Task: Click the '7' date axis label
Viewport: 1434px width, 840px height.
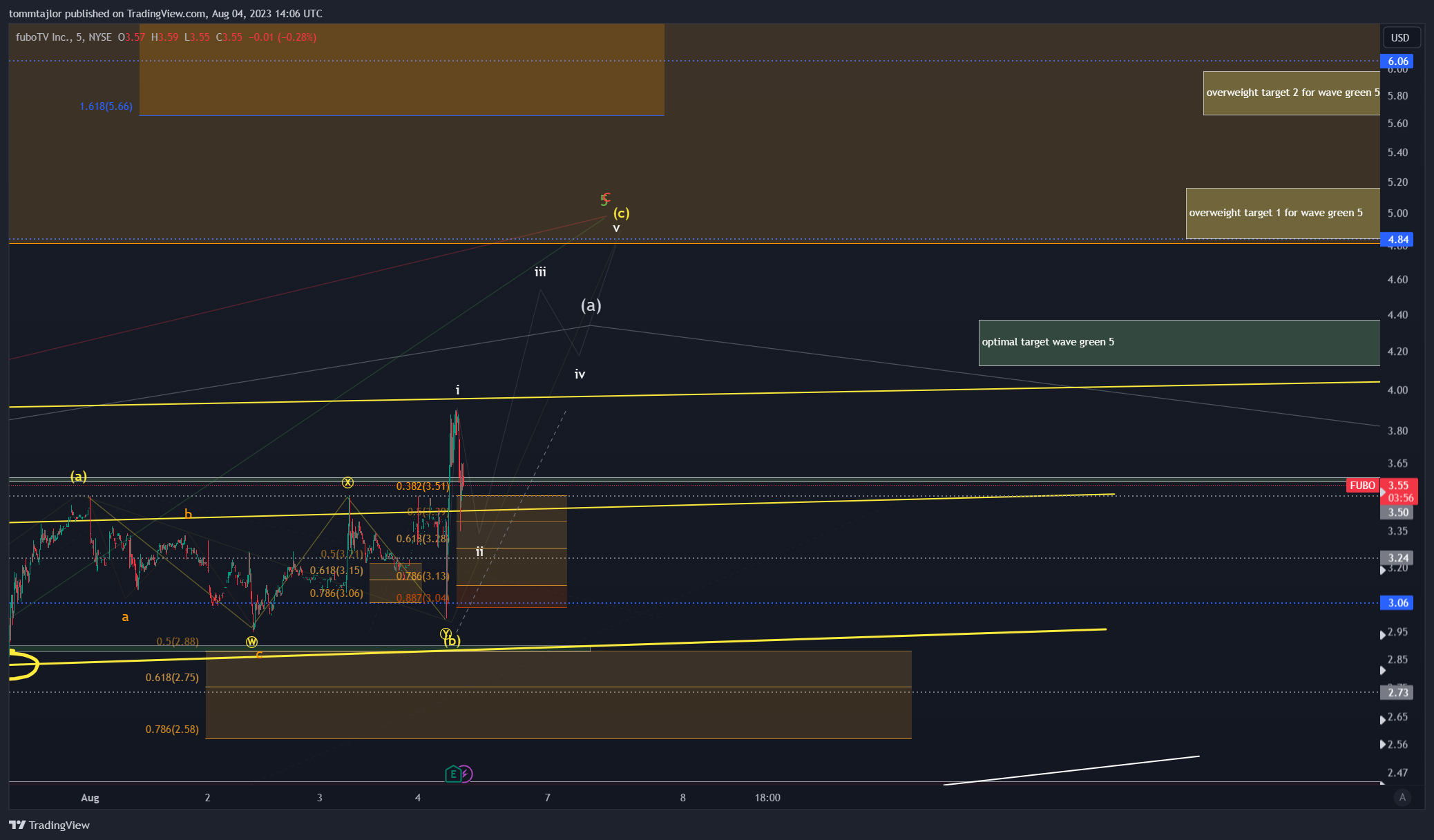Action: click(548, 798)
